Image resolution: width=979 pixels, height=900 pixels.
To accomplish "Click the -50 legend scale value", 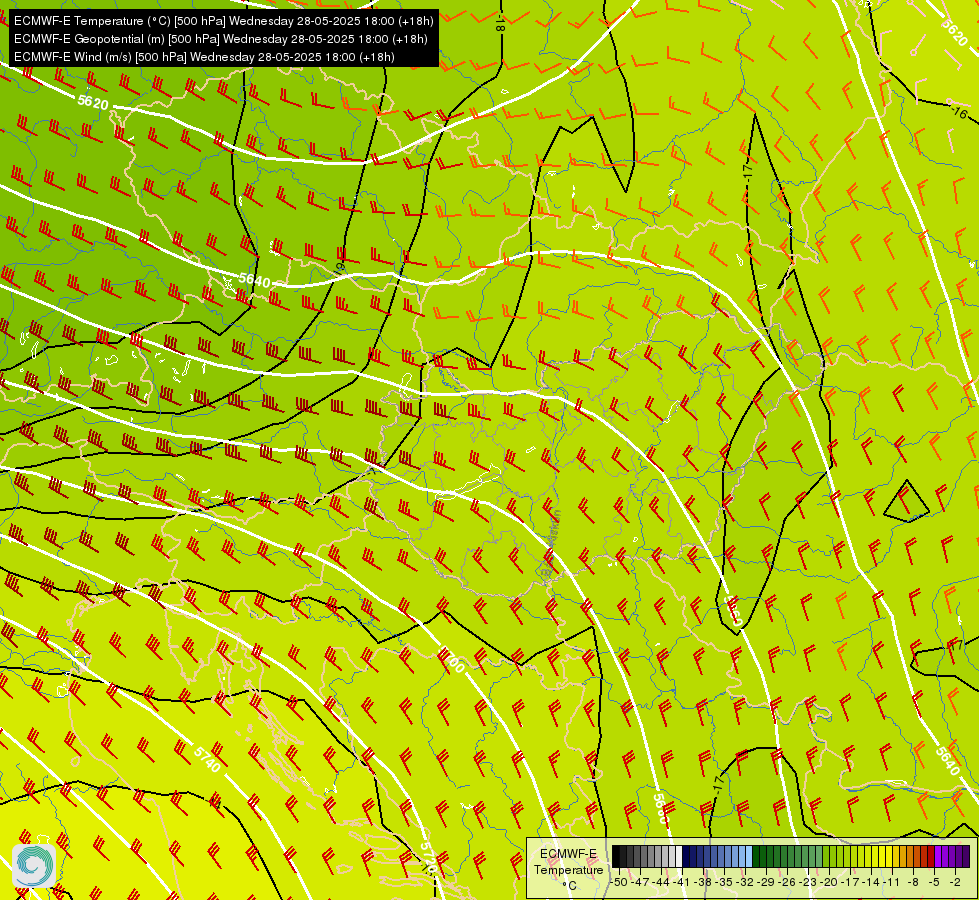I will 619,882.
